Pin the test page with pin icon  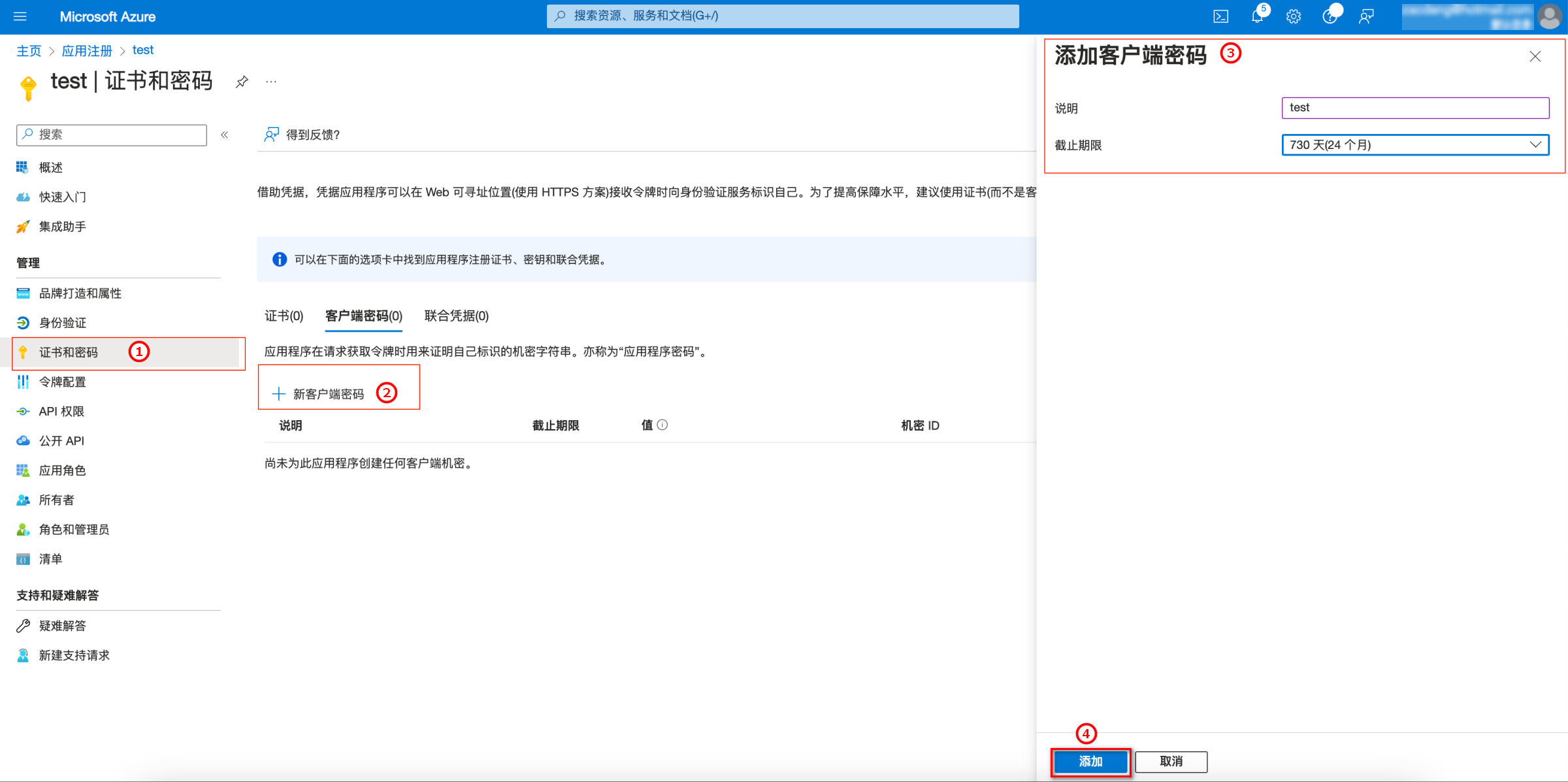(242, 82)
